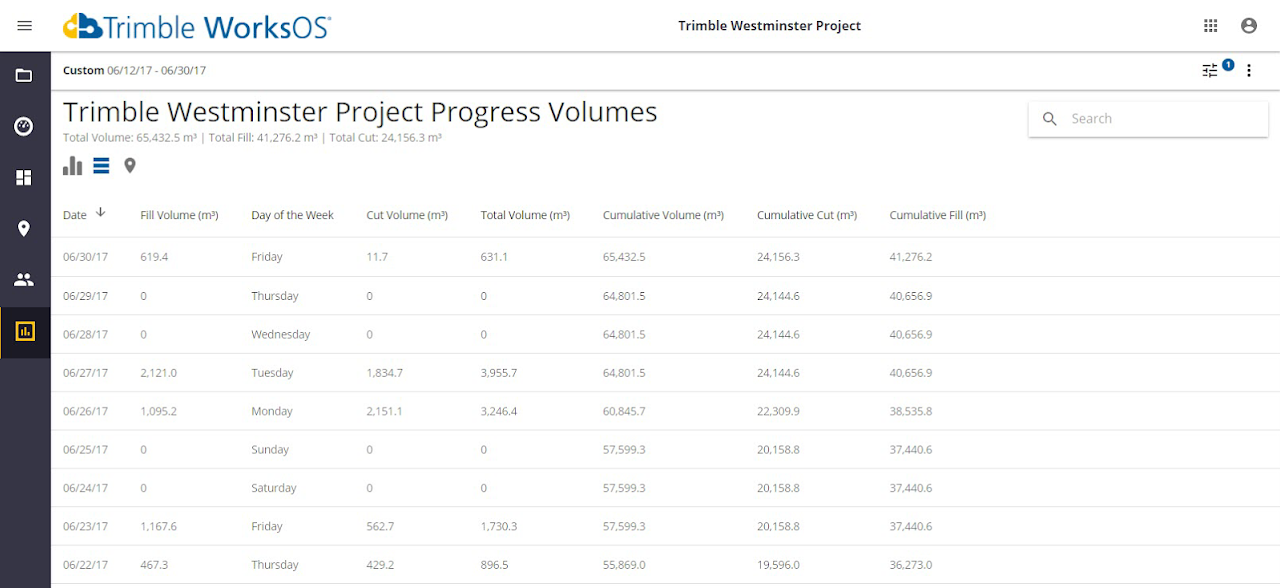This screenshot has width=1280, height=588.
Task: Open the apps grid launcher icon
Action: [1211, 26]
